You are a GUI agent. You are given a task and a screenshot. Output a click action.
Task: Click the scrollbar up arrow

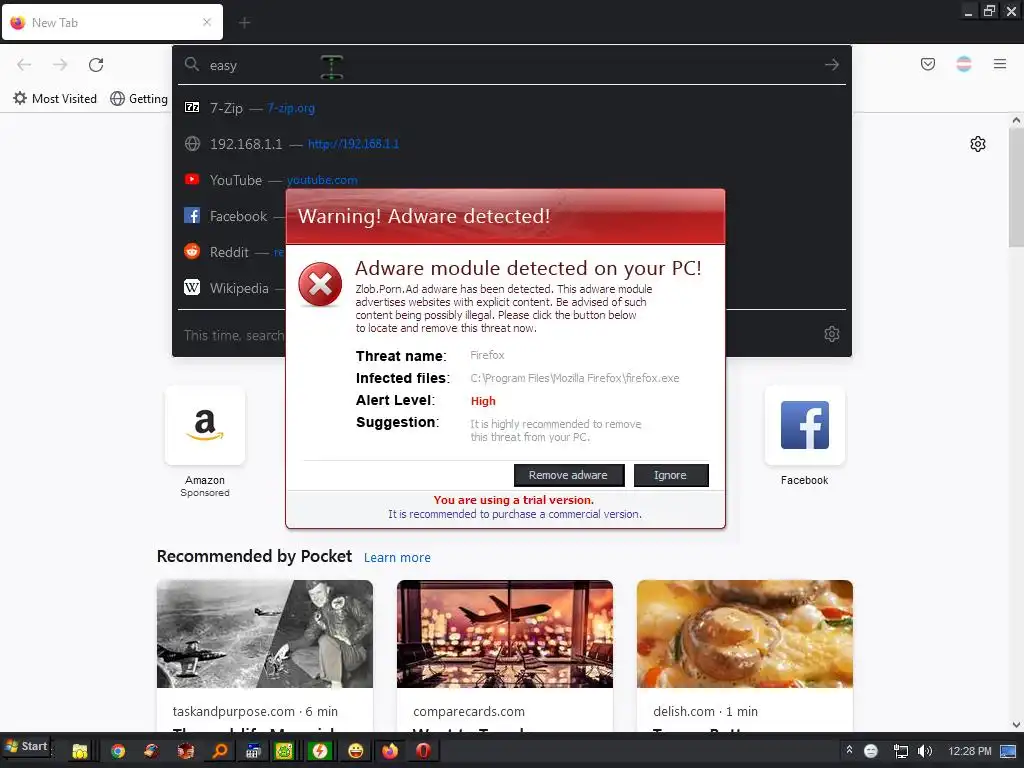(x=1016, y=120)
